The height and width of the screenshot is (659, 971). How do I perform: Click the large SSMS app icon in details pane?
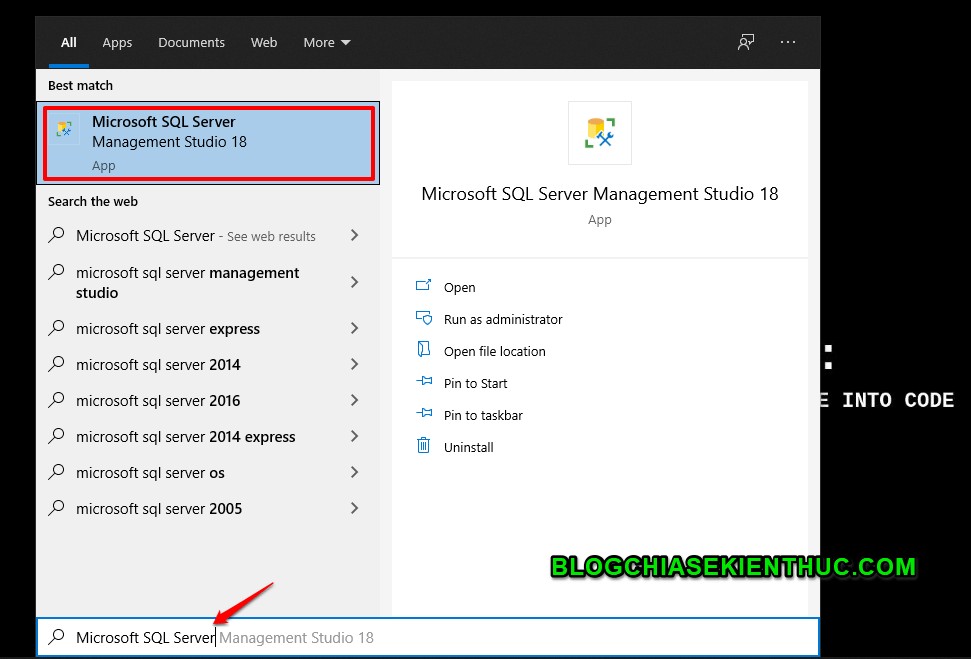pos(599,133)
